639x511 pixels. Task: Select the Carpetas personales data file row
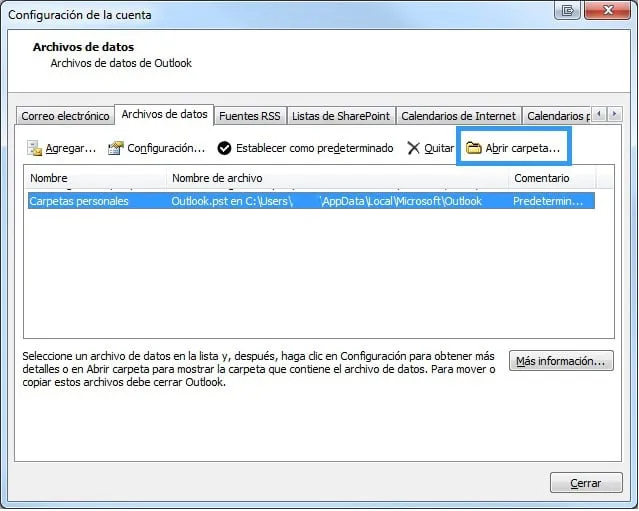coord(80,201)
